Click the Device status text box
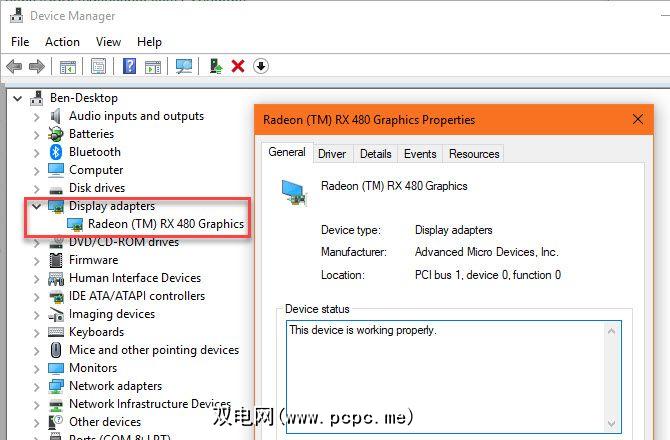The image size is (670, 440). point(453,377)
